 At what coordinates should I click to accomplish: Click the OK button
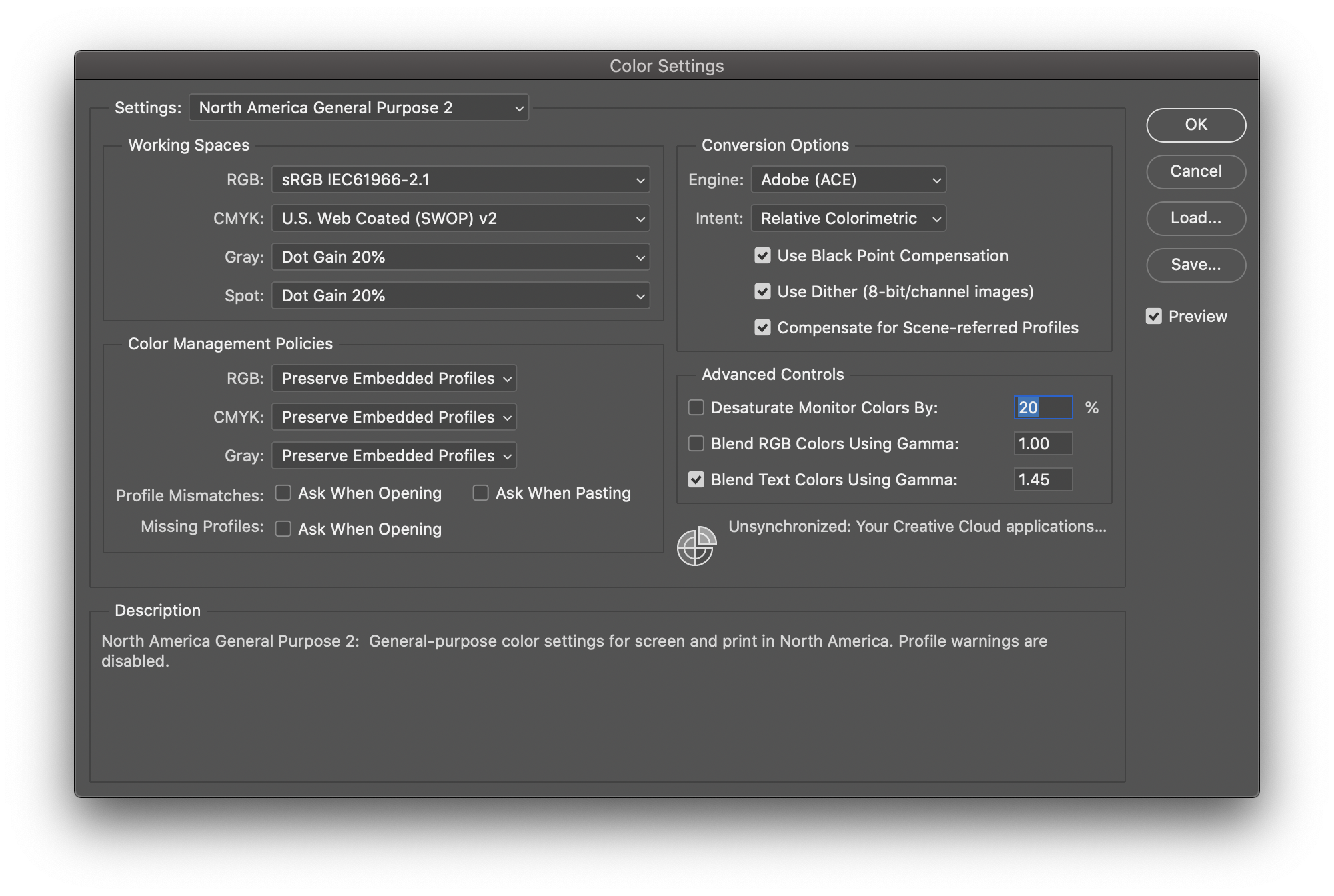[x=1195, y=125]
